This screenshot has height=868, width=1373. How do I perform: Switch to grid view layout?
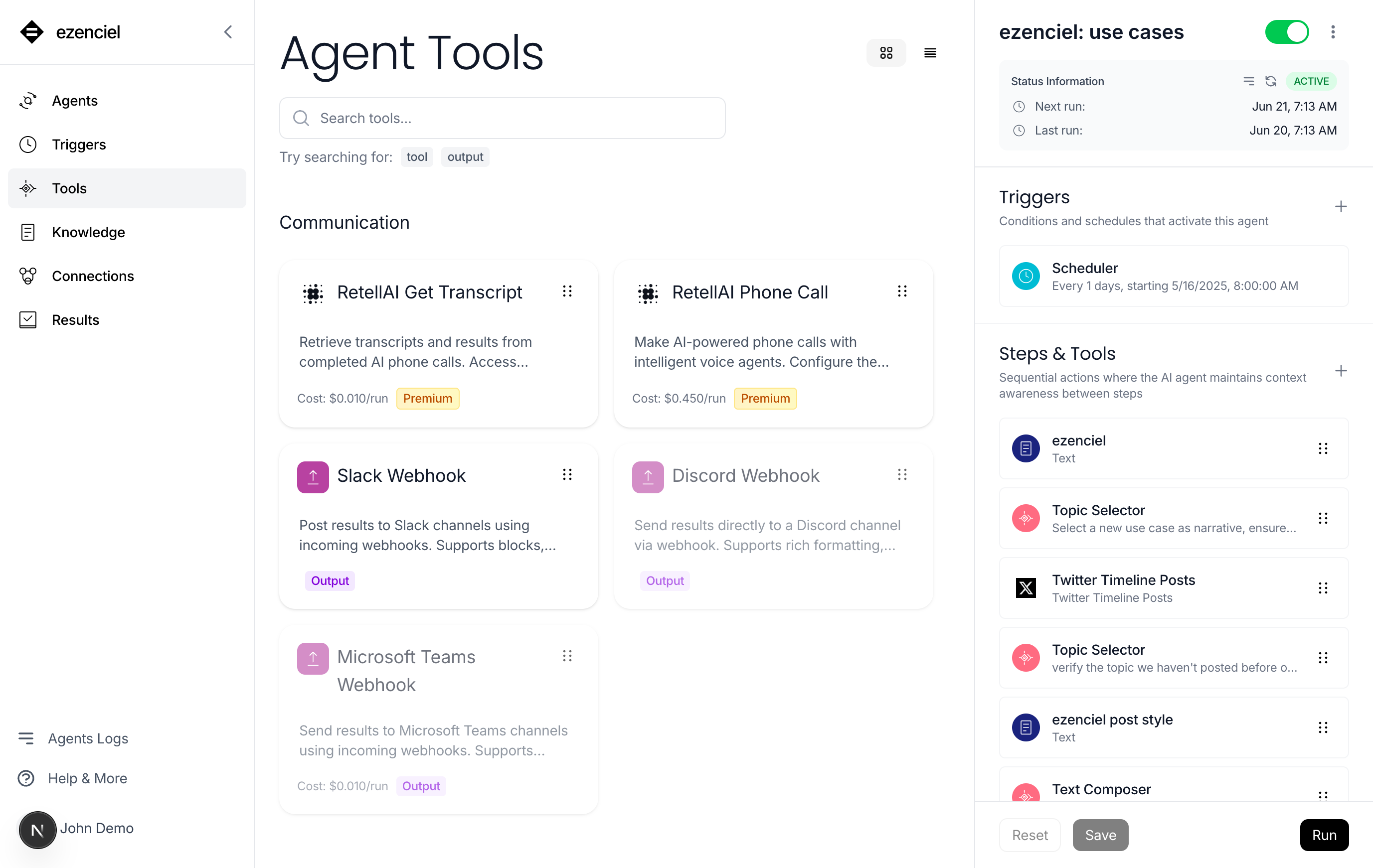tap(885, 53)
